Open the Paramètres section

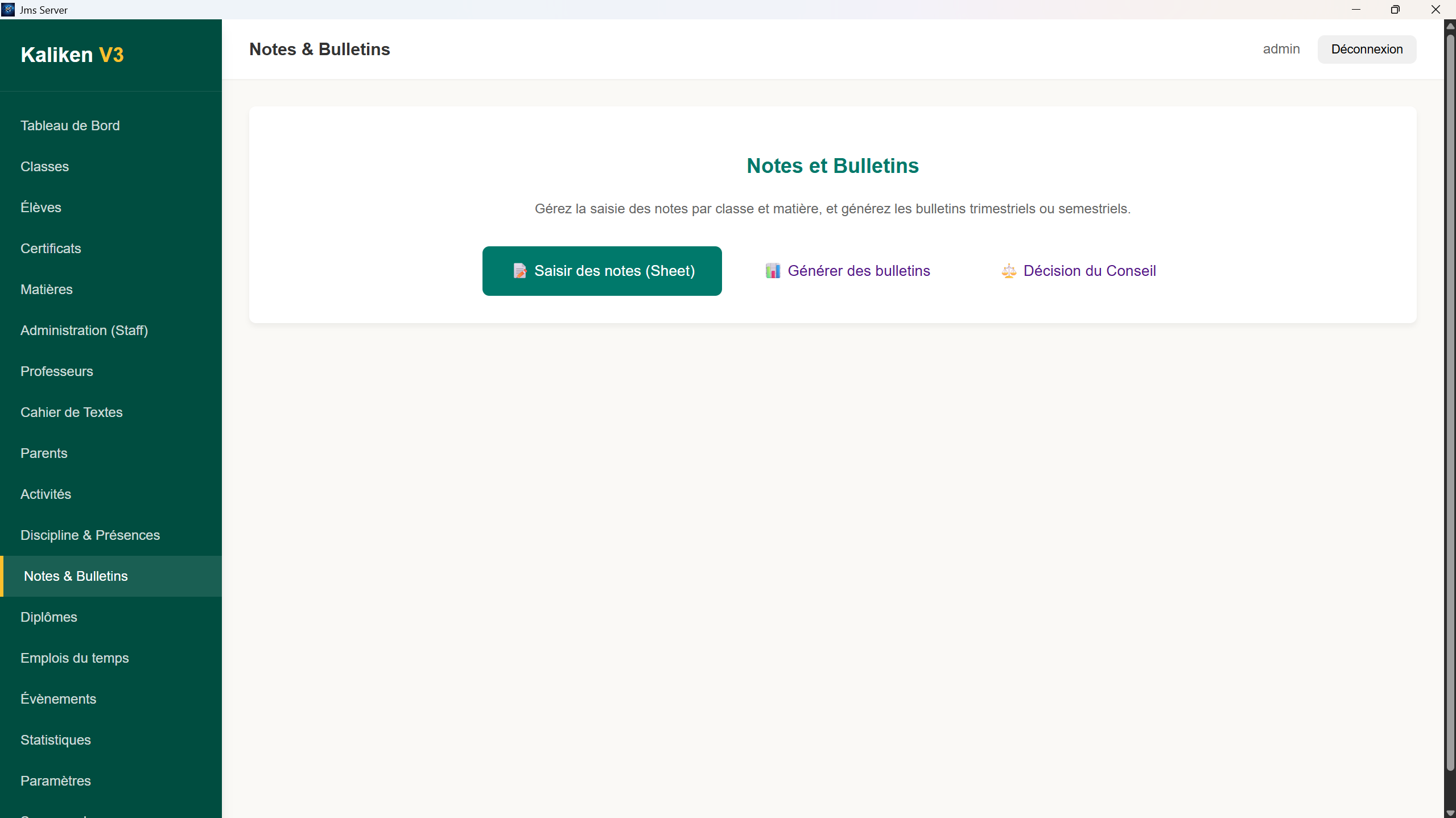point(56,780)
